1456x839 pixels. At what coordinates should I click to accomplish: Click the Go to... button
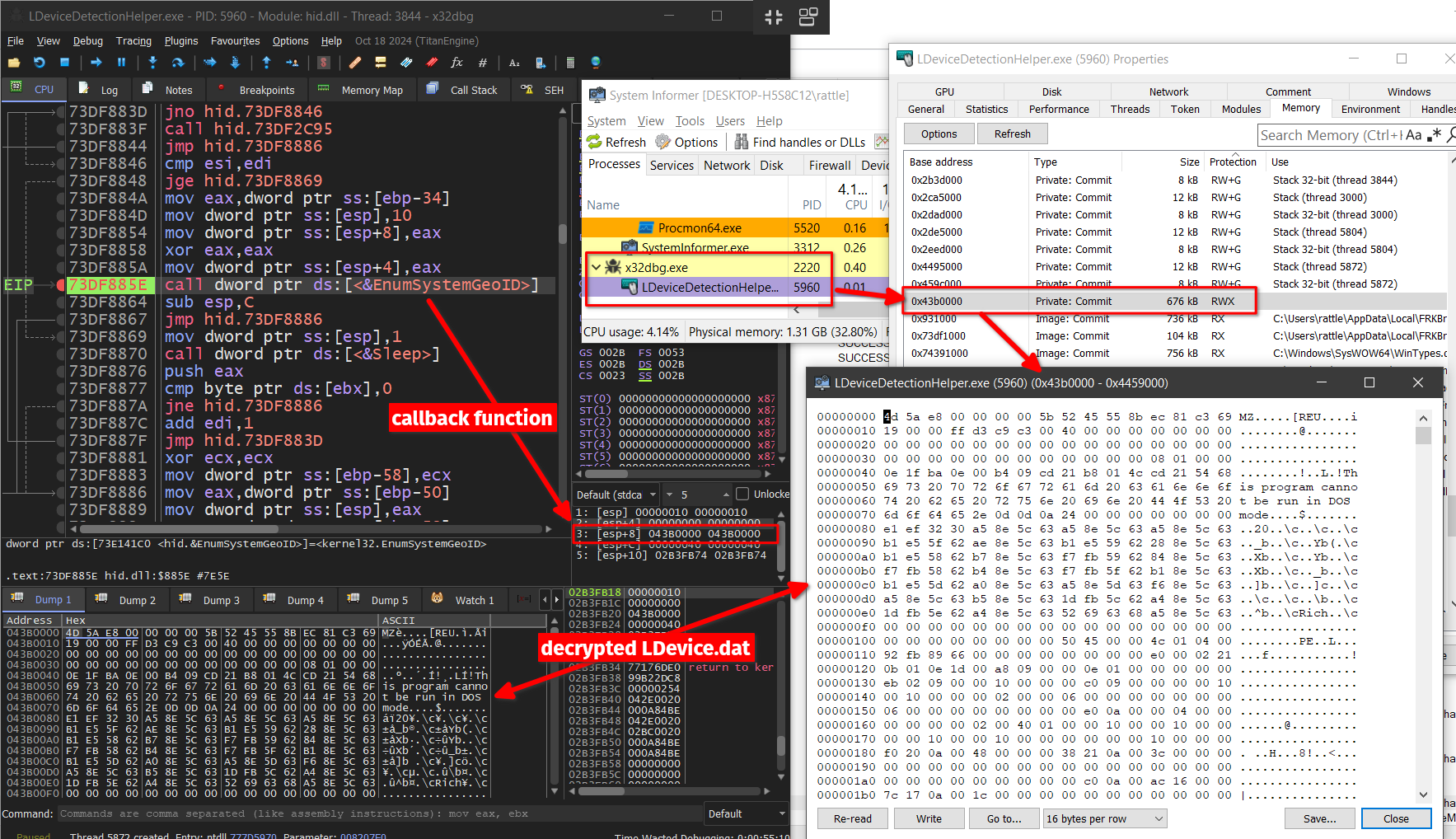click(1004, 818)
